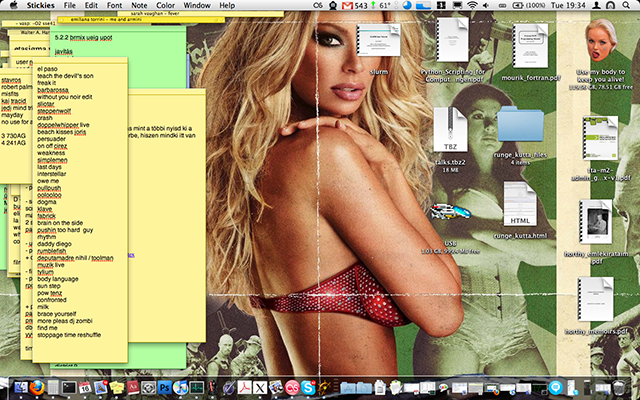Select the horthy_memoirs.pdf file

point(596,299)
